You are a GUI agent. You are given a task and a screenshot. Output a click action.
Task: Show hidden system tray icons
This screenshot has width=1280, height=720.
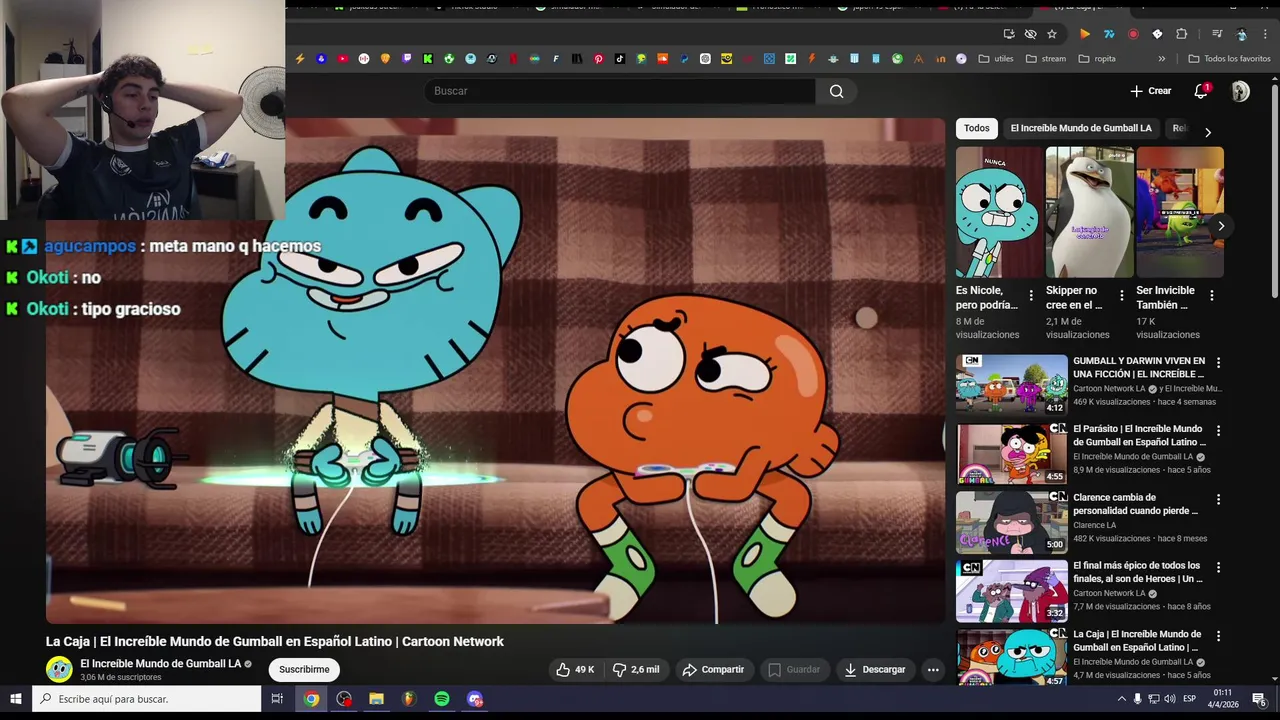coord(1121,699)
